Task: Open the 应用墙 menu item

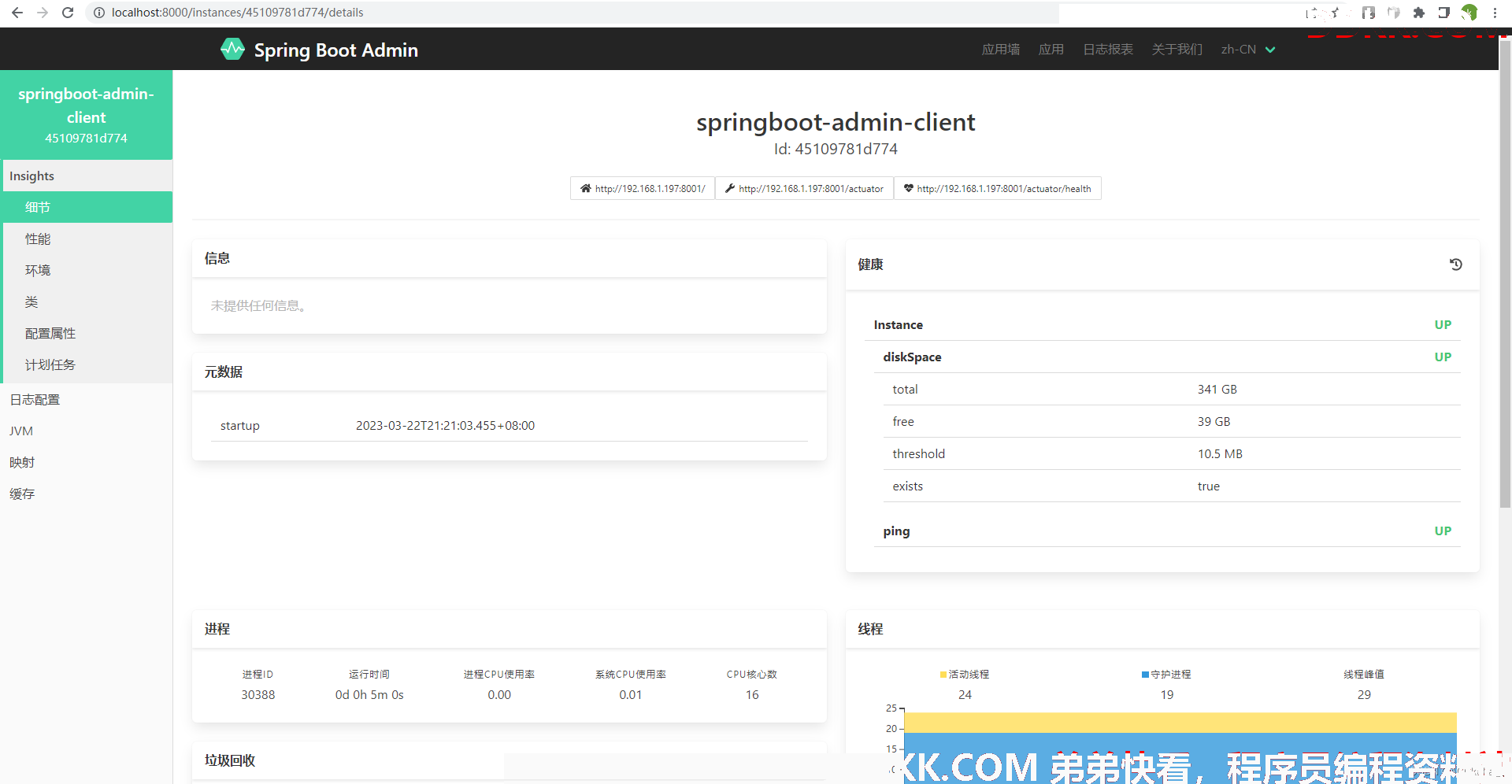Action: pyautogui.click(x=1001, y=50)
